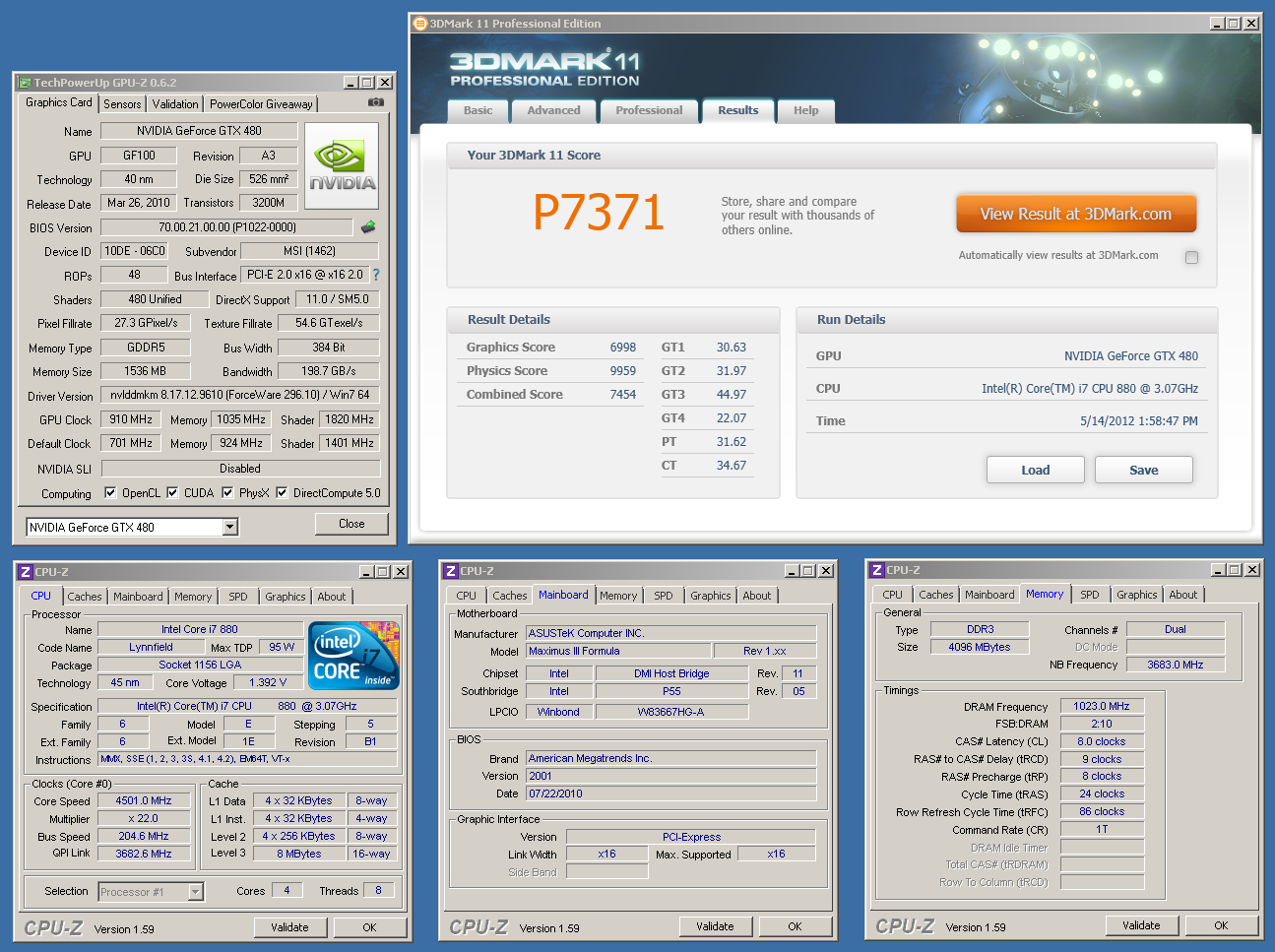Click the 3DMark 11 title bar icon
Image resolution: width=1275 pixels, height=952 pixels.
pos(420,24)
